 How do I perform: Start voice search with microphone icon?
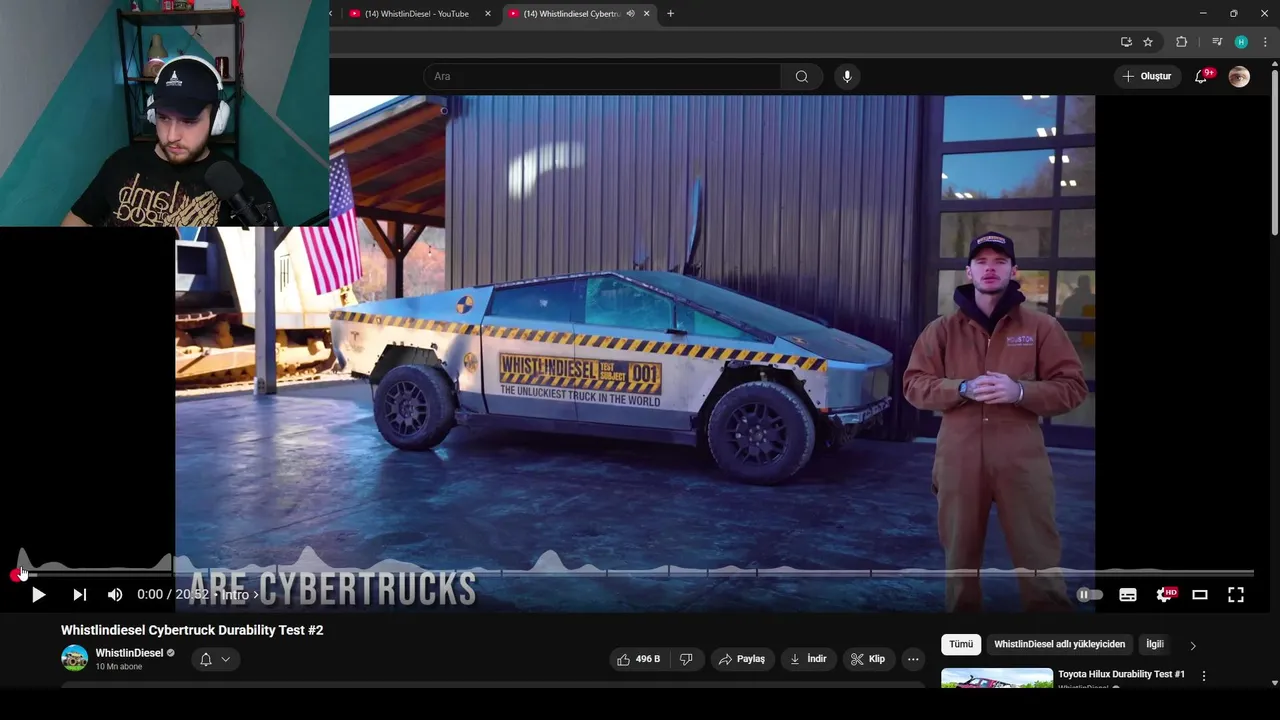click(x=847, y=76)
